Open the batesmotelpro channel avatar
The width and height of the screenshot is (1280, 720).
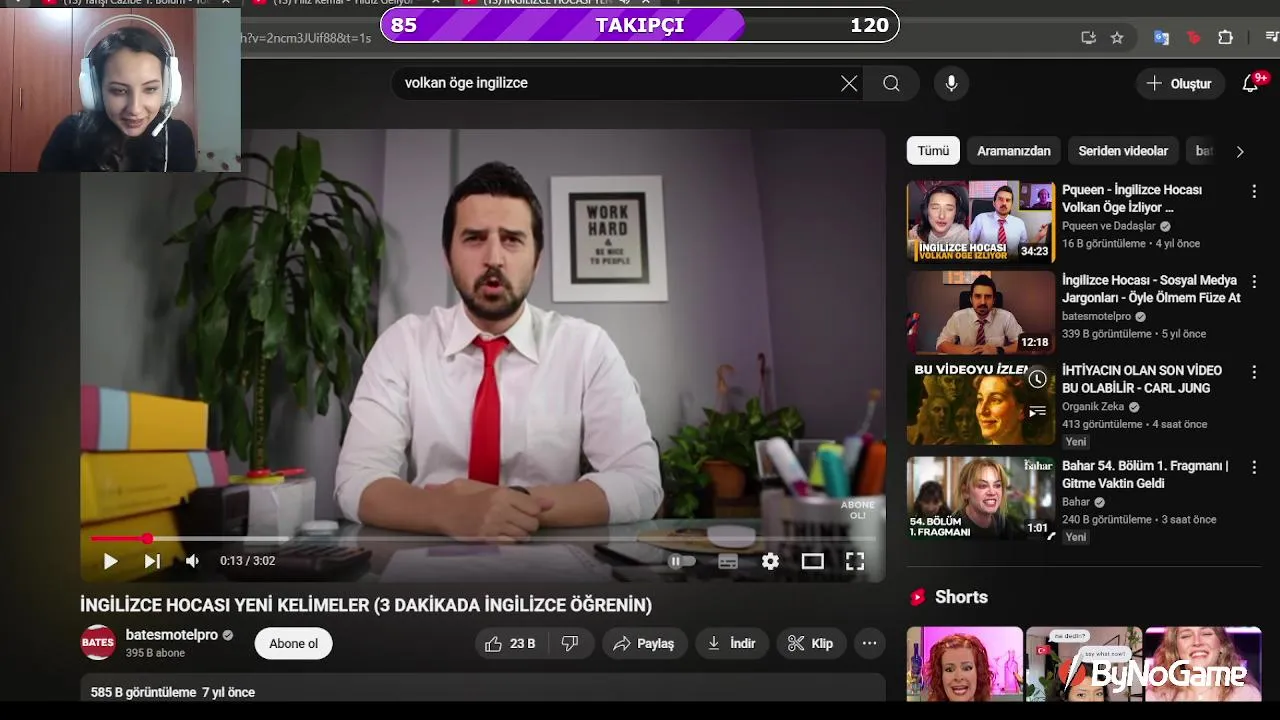[98, 643]
